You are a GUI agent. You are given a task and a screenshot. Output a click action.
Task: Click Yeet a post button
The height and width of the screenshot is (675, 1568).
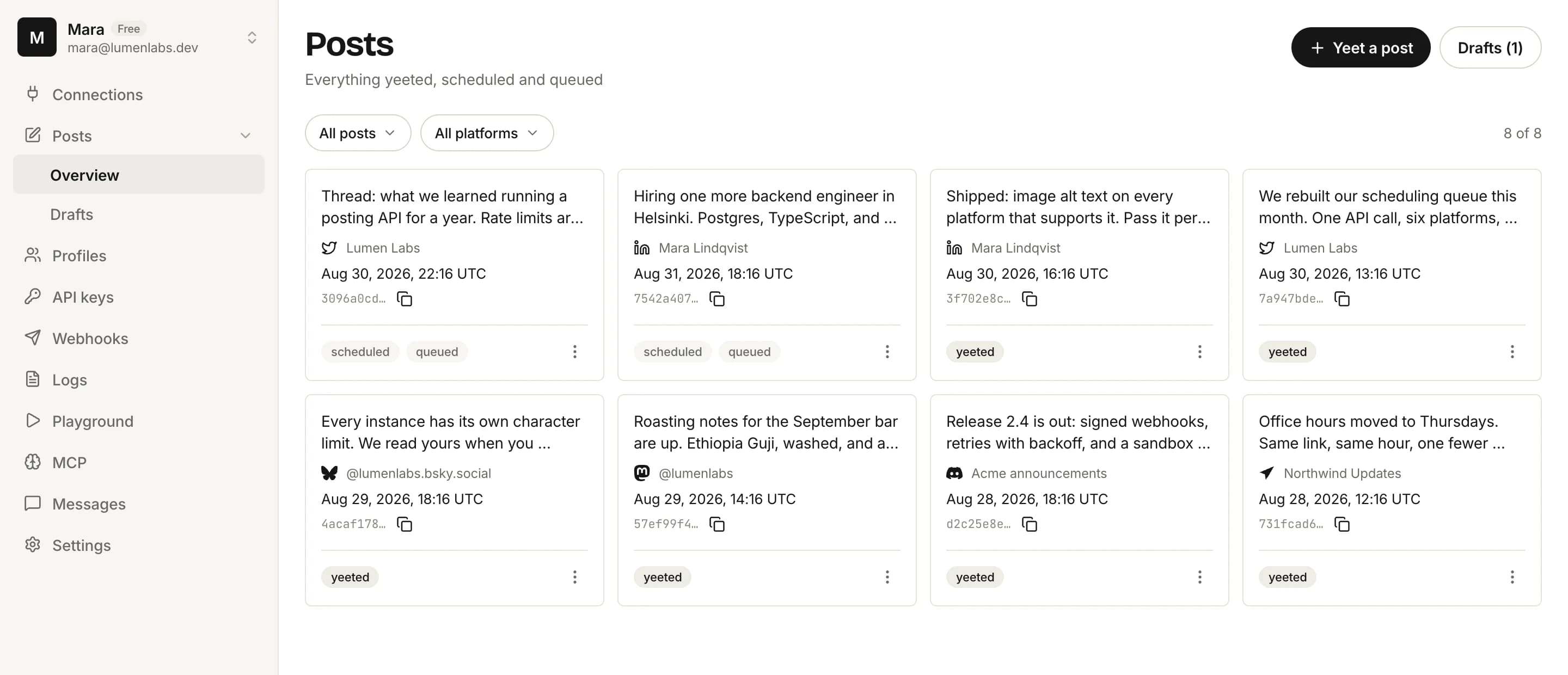click(1361, 47)
